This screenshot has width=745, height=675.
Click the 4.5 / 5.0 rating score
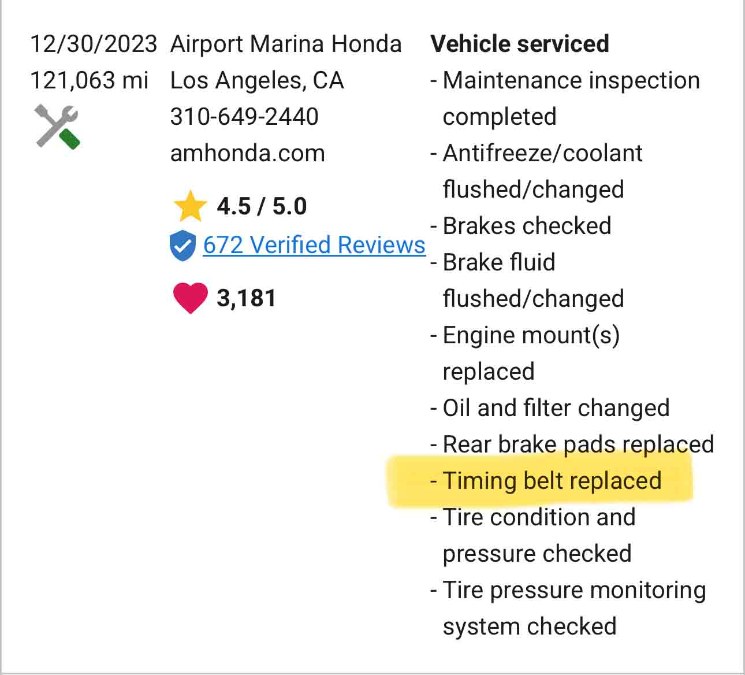262,206
